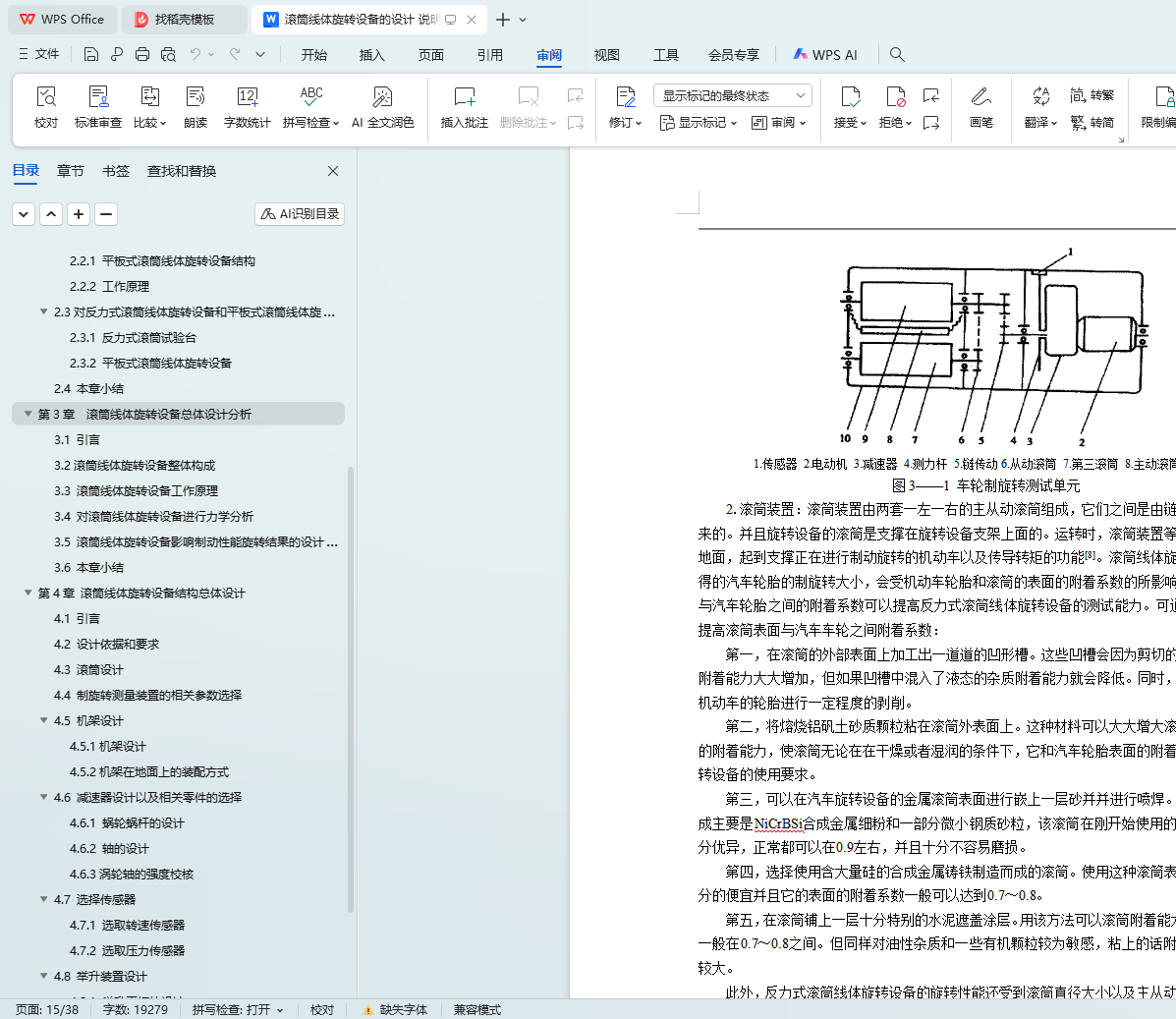Collapse the 4.5 机架设计 node

pos(43,720)
